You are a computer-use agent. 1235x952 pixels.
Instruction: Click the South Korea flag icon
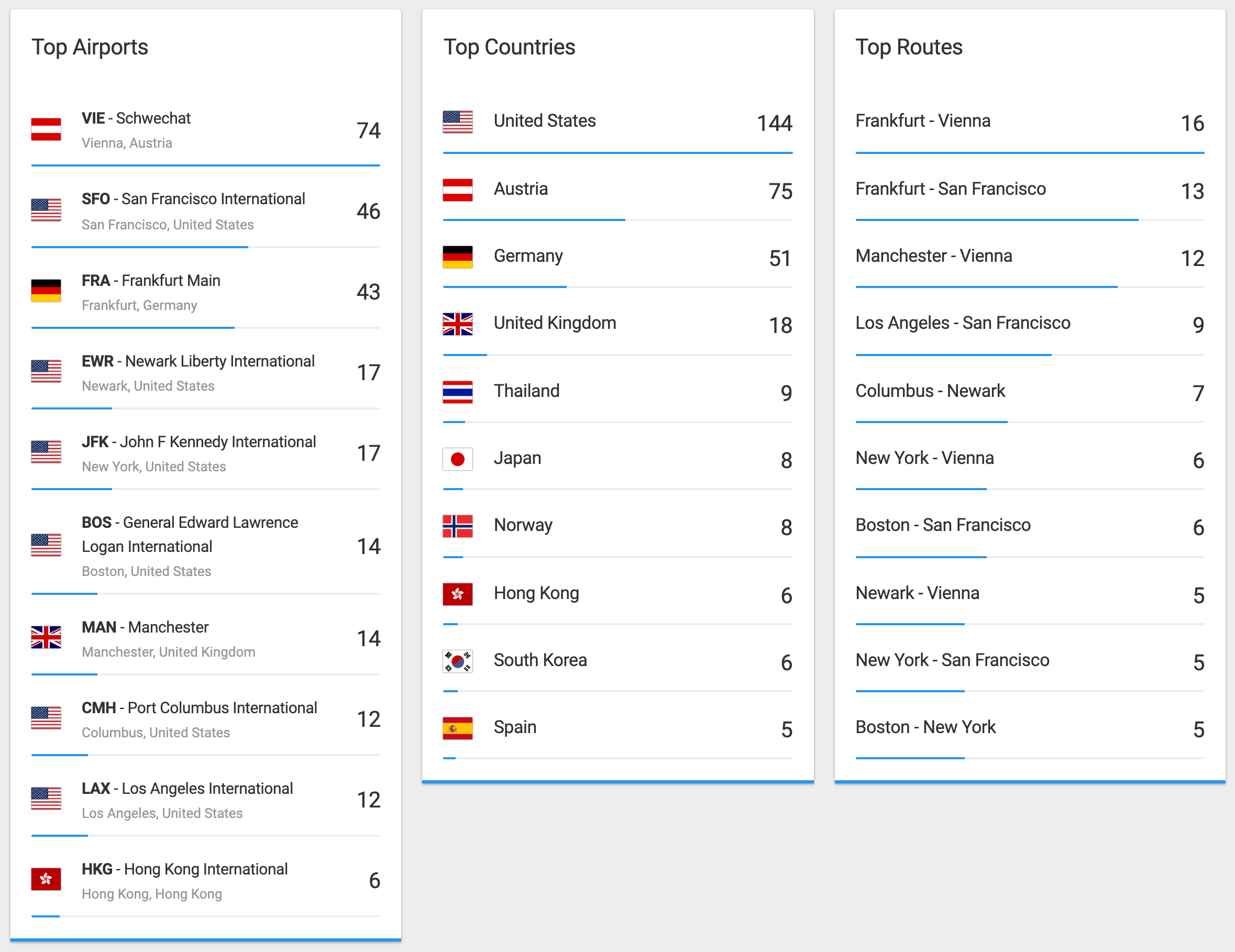click(457, 661)
